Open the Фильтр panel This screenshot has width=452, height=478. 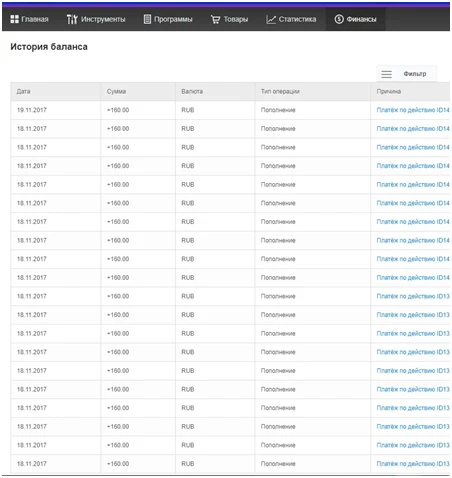click(406, 74)
